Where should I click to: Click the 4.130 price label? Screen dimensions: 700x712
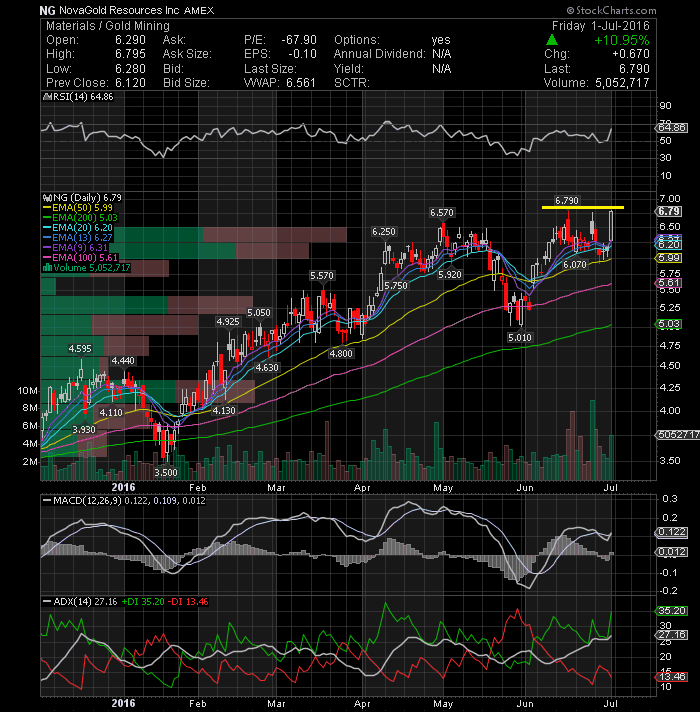click(x=224, y=411)
